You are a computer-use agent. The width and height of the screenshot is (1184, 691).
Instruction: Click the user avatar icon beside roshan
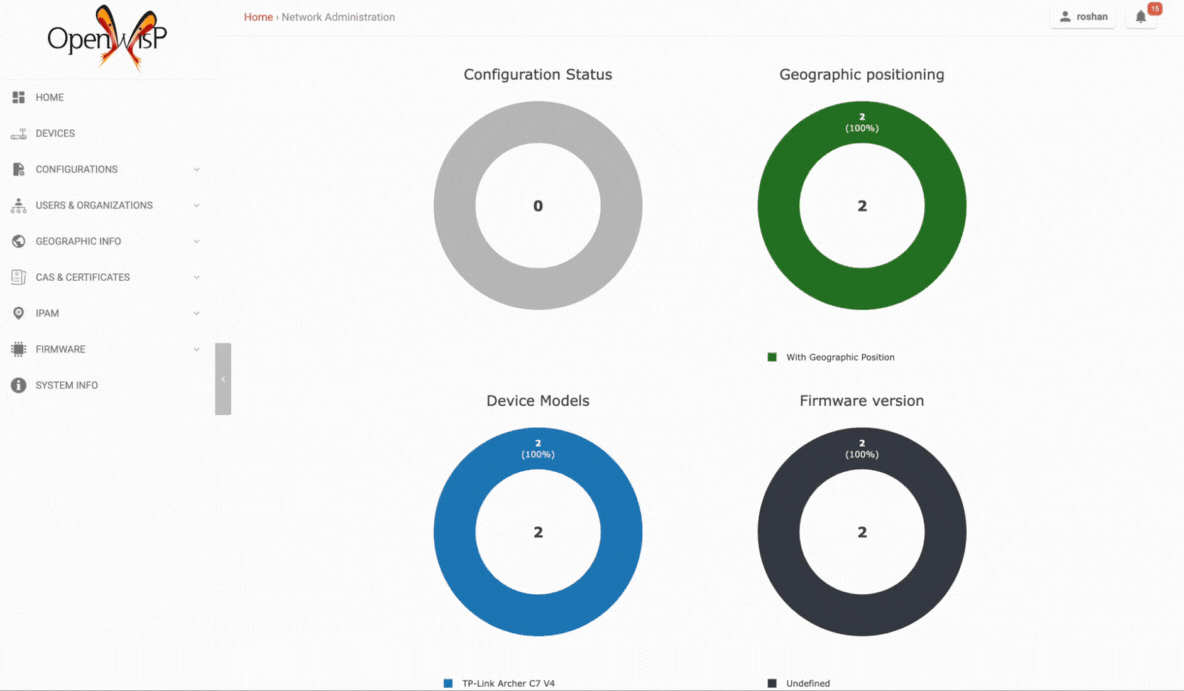click(1065, 17)
